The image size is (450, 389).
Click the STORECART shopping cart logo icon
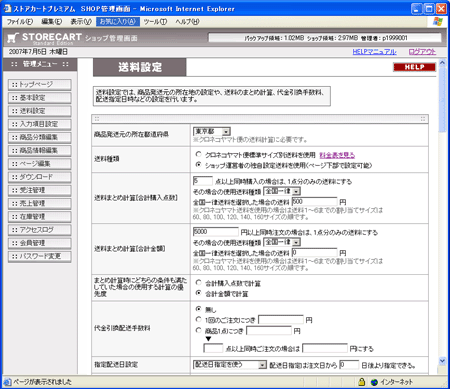click(x=12, y=38)
